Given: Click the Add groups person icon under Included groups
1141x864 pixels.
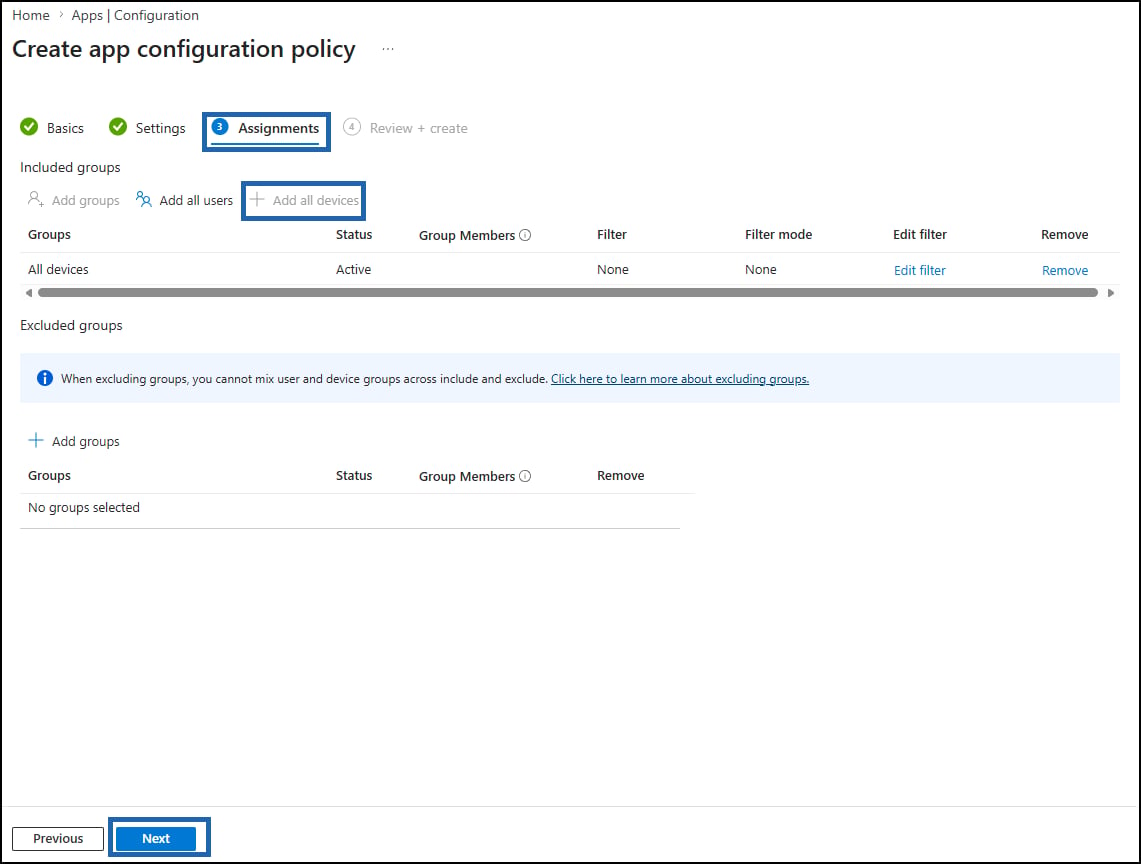Looking at the screenshot, I should (x=36, y=199).
